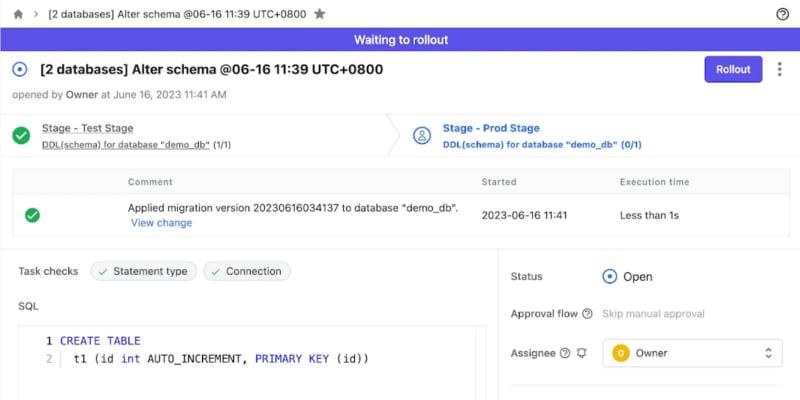Screen dimensions: 800x400
Task: Click the Status label
Action: pos(527,277)
